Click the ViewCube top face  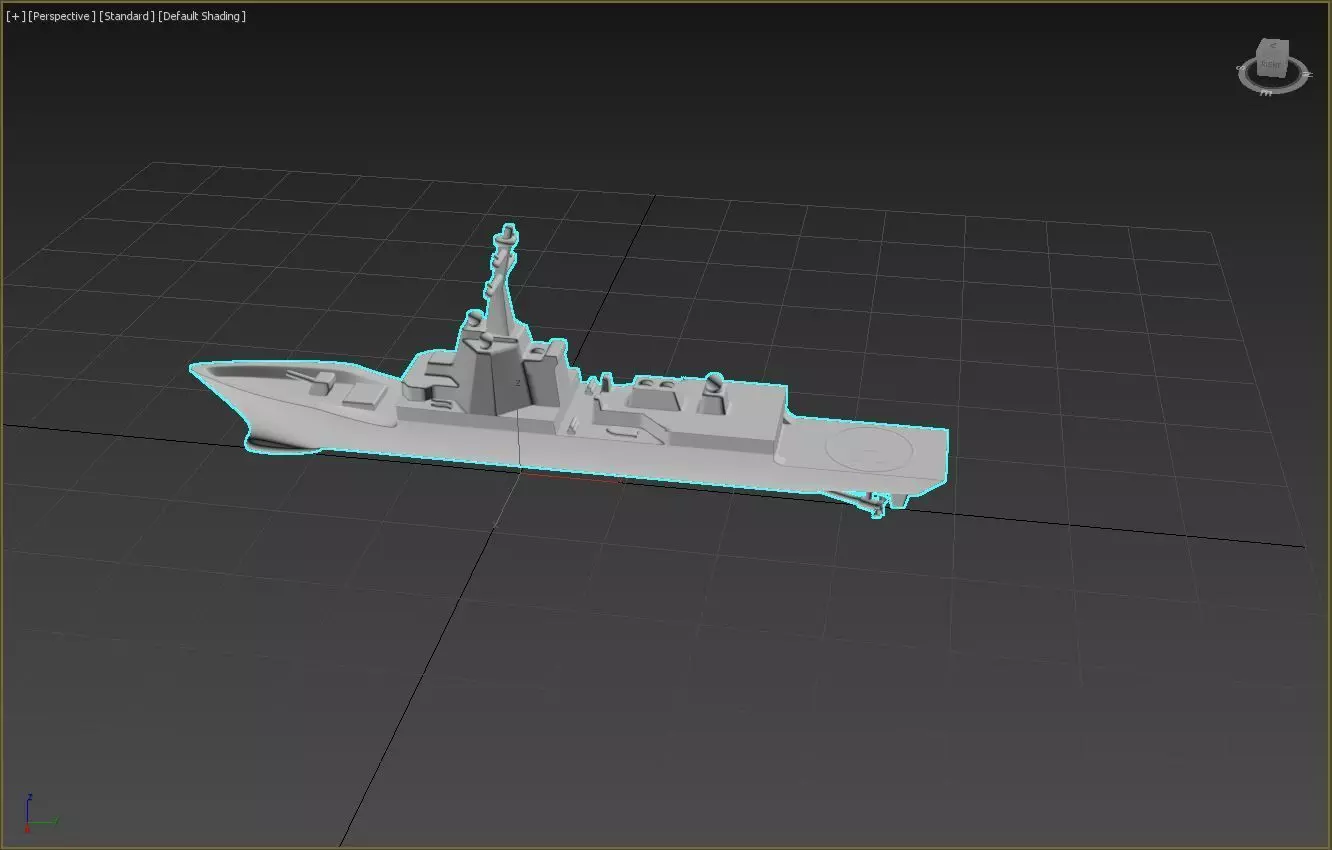(x=1274, y=46)
